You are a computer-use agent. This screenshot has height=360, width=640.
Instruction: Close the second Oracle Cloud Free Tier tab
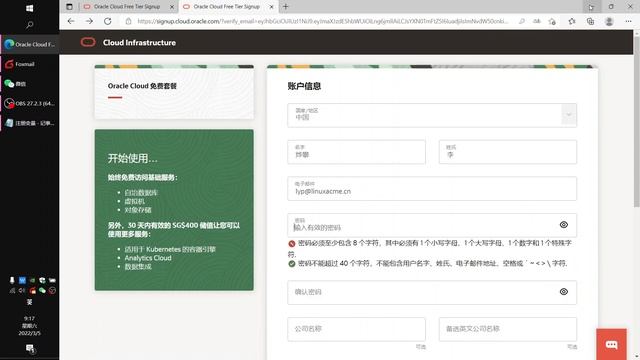[271, 7]
